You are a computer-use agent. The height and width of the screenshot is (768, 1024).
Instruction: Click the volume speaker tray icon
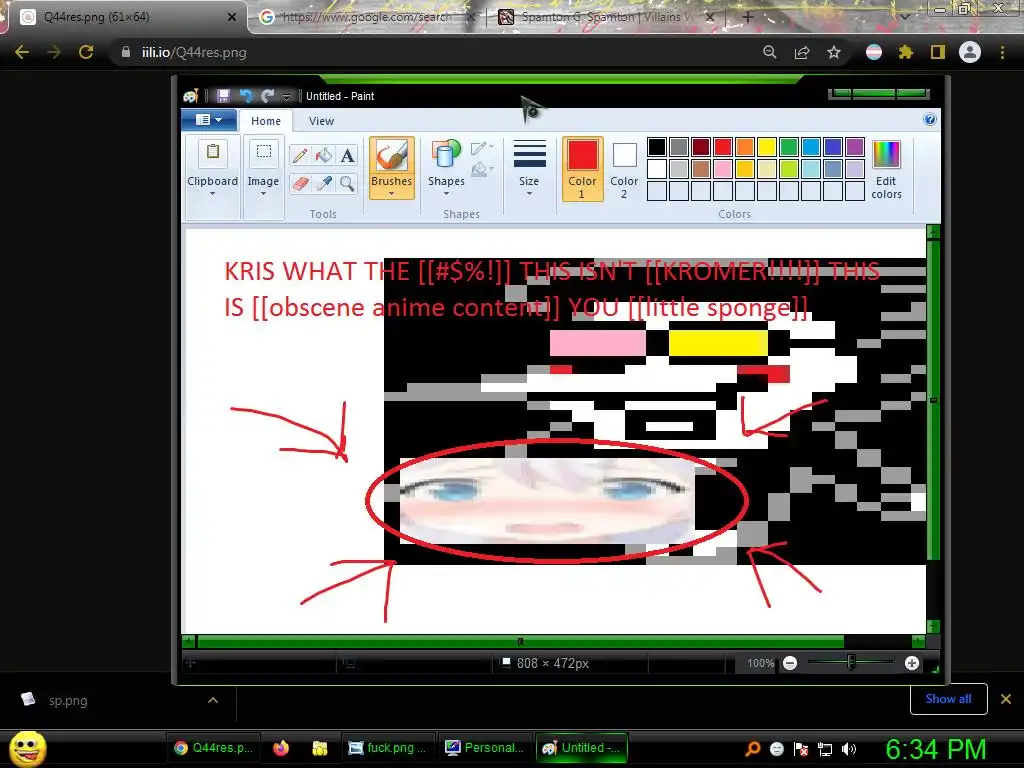click(x=849, y=749)
